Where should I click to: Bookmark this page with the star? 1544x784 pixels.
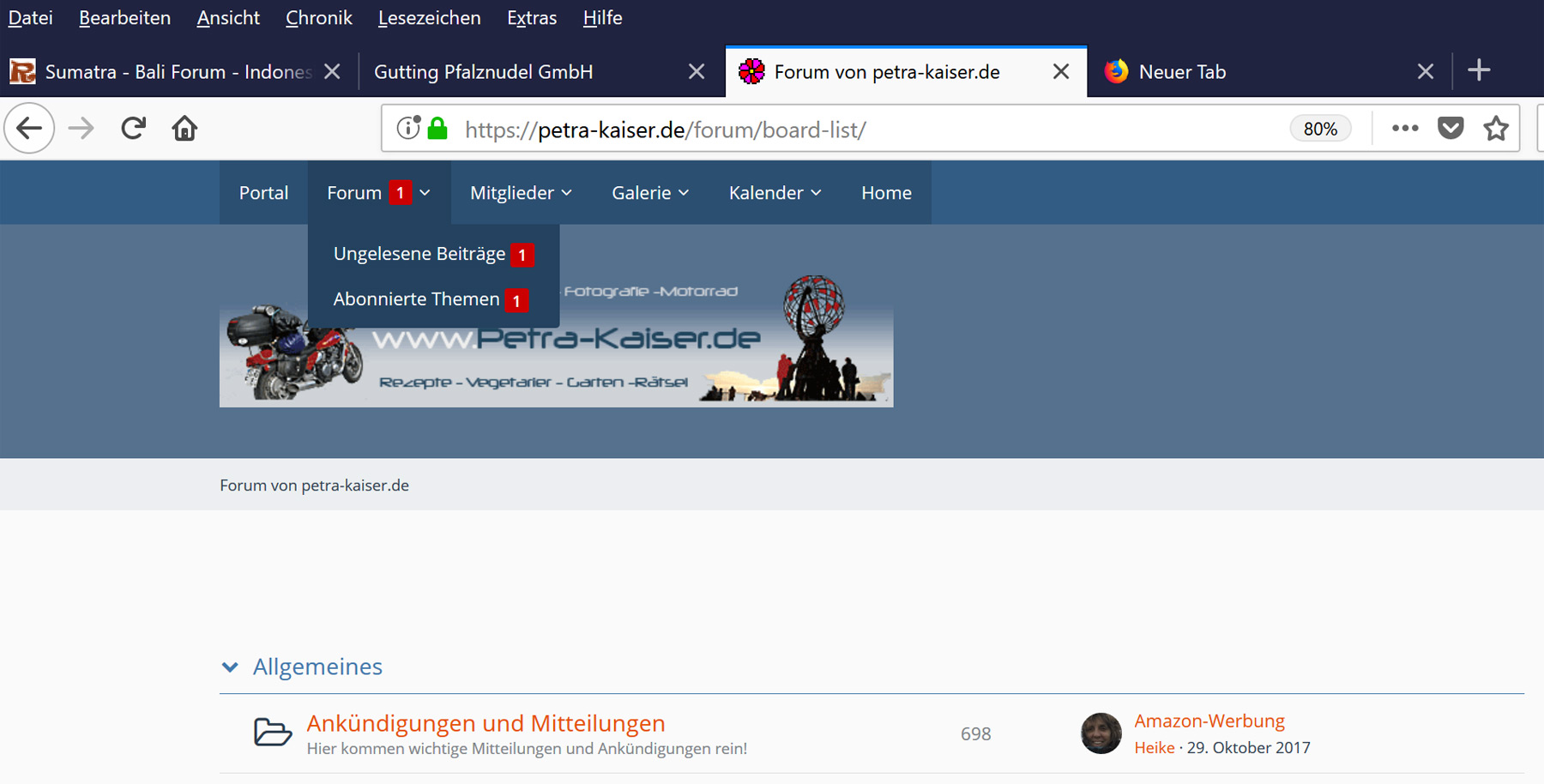(1496, 129)
